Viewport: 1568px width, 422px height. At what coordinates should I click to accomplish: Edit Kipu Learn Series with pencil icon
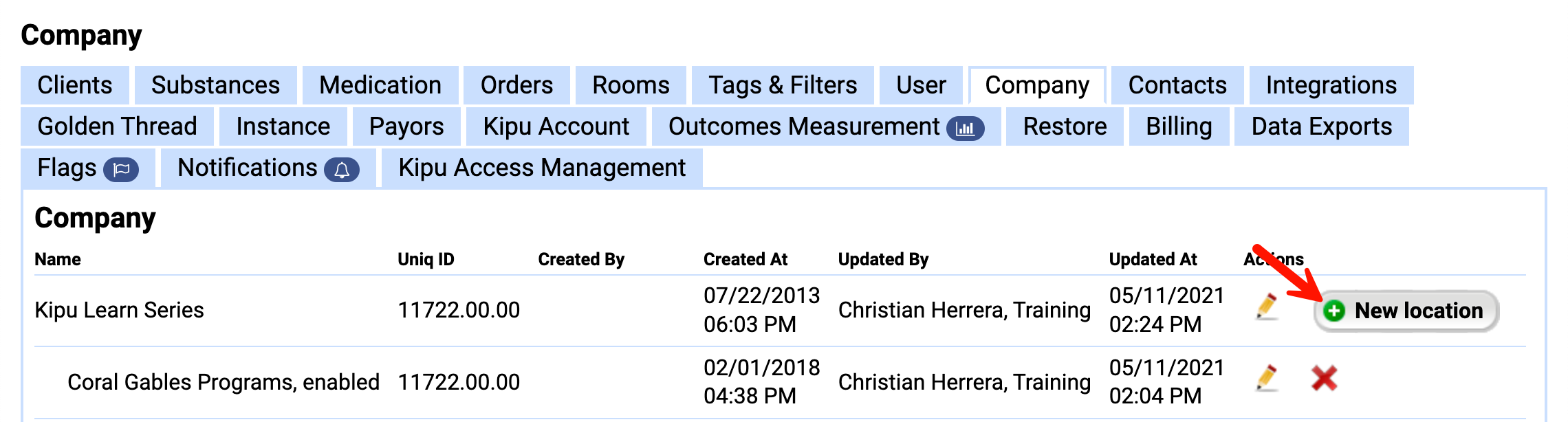(x=1267, y=307)
